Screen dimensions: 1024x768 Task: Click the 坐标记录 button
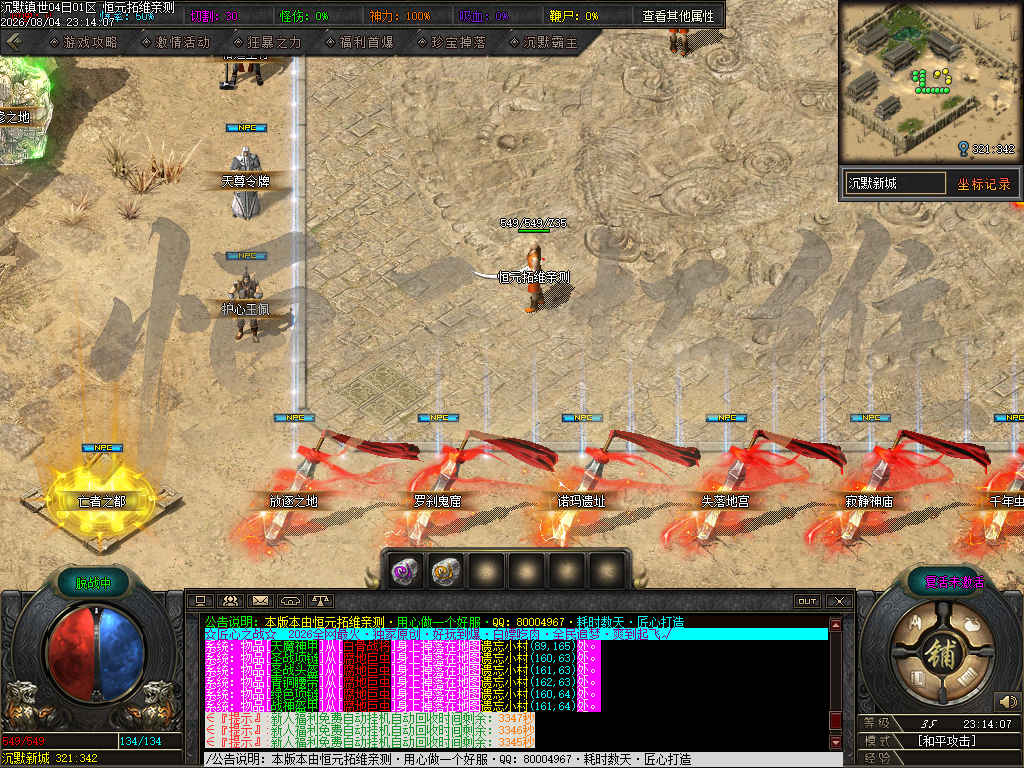tap(984, 184)
